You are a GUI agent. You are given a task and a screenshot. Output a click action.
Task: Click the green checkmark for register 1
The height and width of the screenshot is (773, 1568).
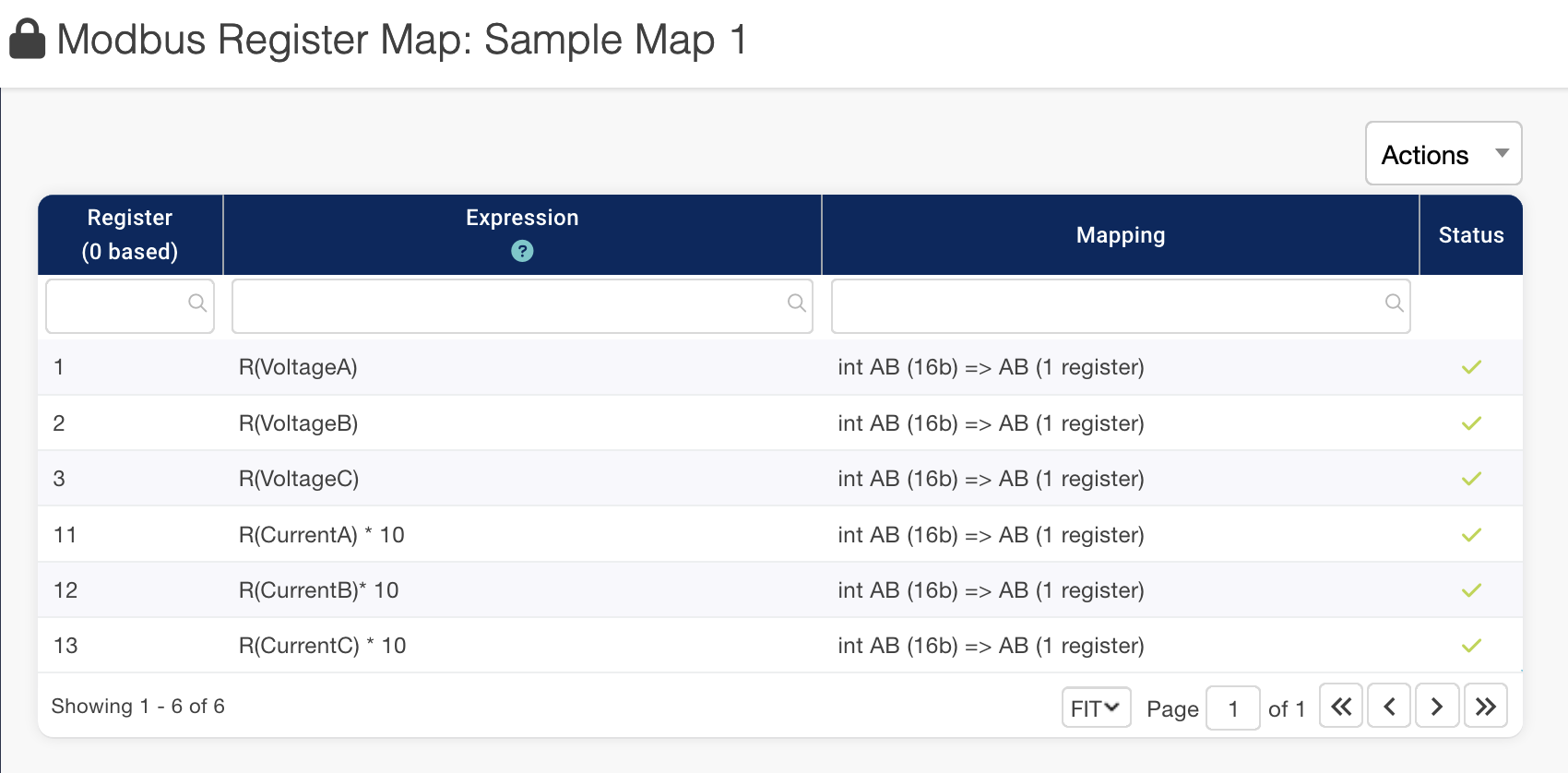coord(1470,367)
